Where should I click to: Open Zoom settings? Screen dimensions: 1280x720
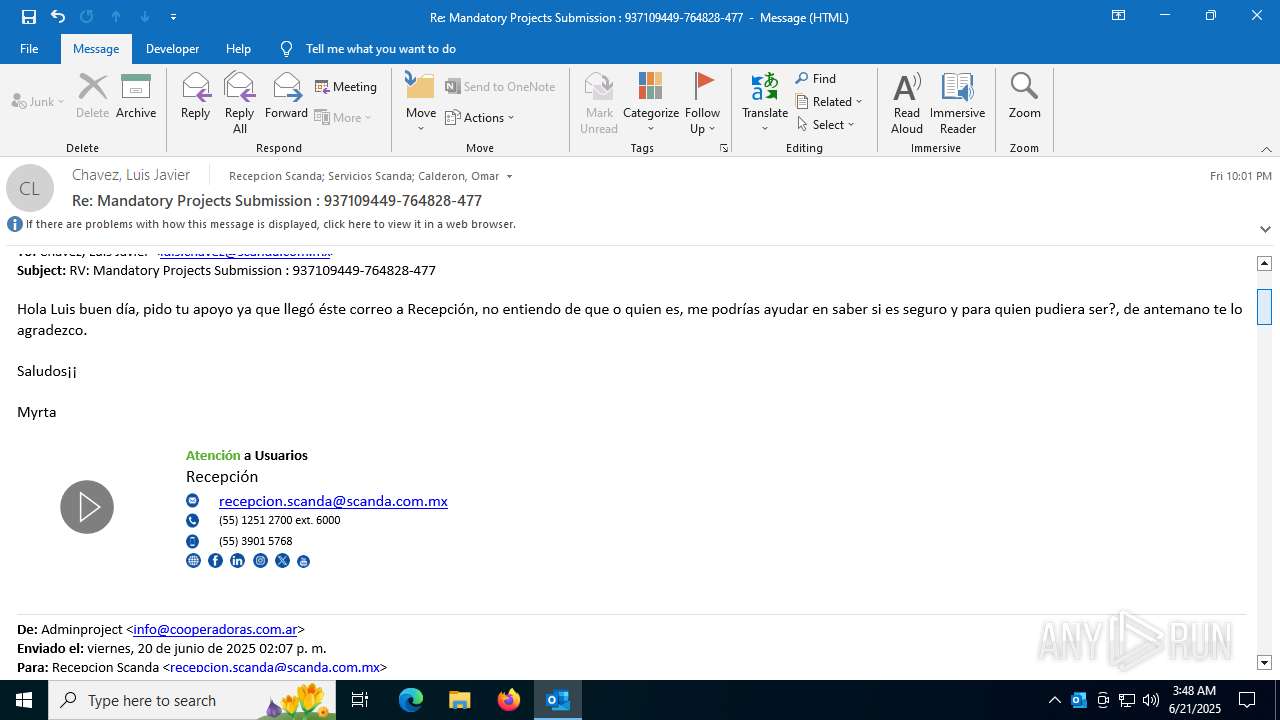1024,96
